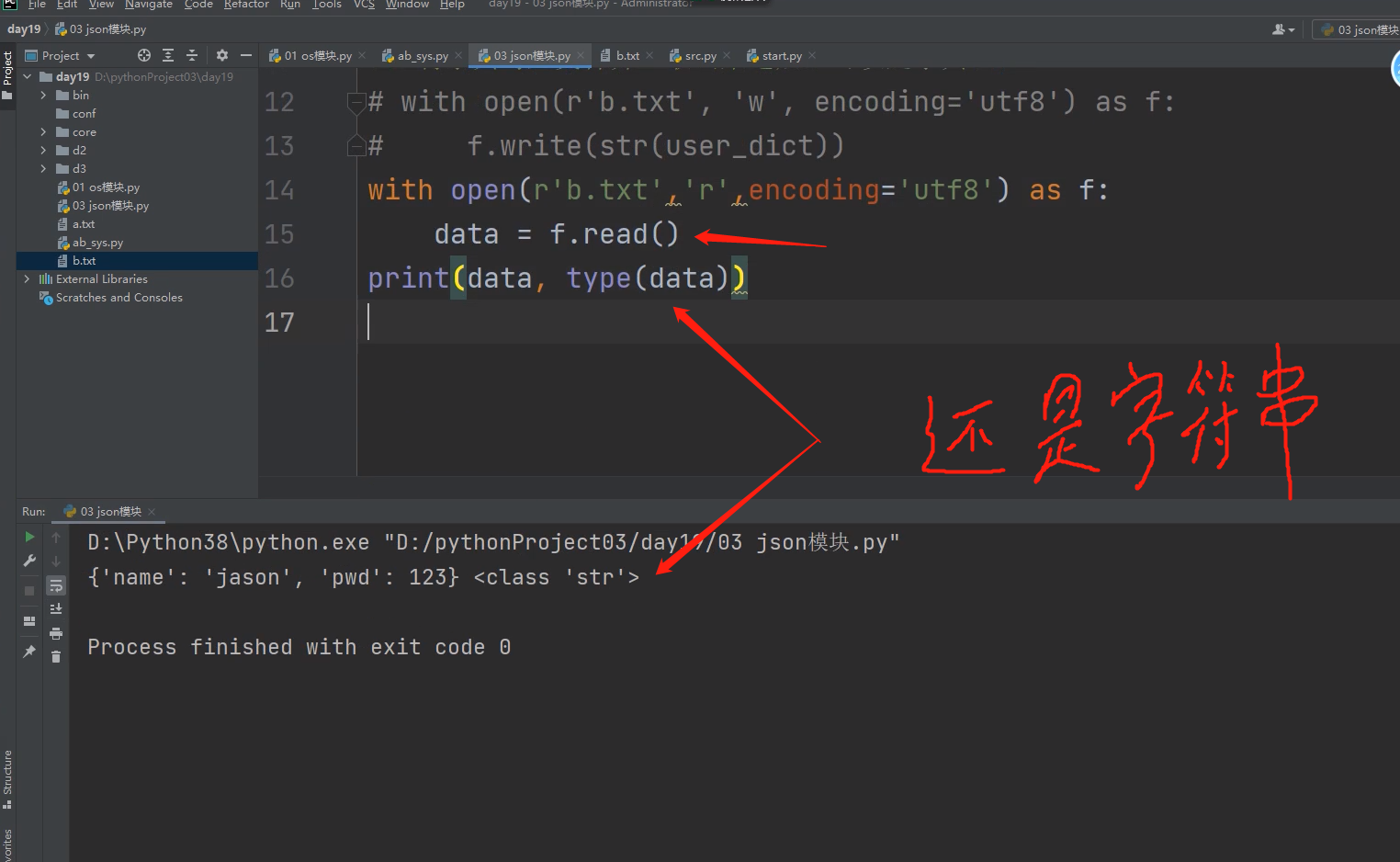Close the 03 json模块 Run tab
Screen dimensions: 1400x862
152,512
